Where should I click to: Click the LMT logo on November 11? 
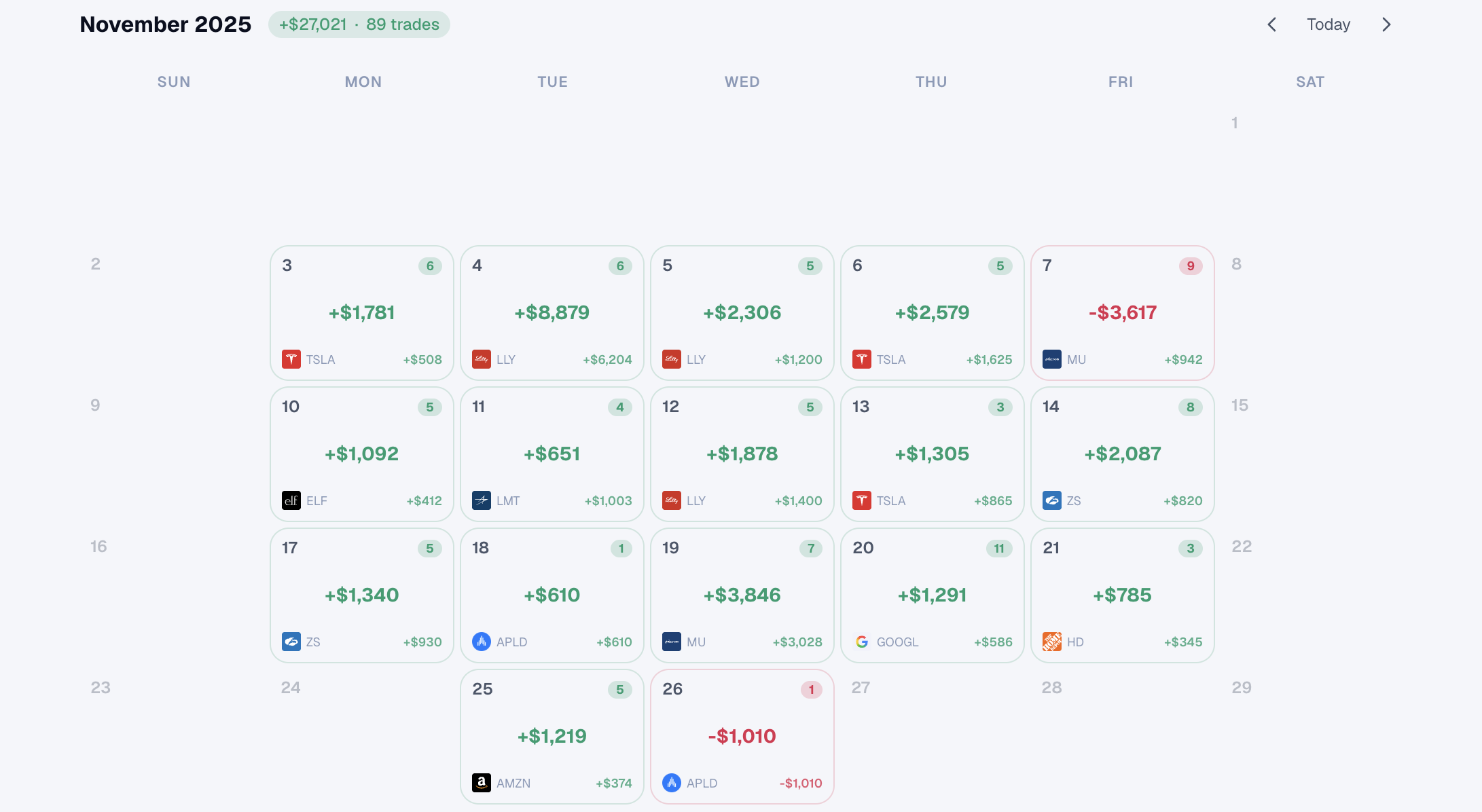pos(482,500)
